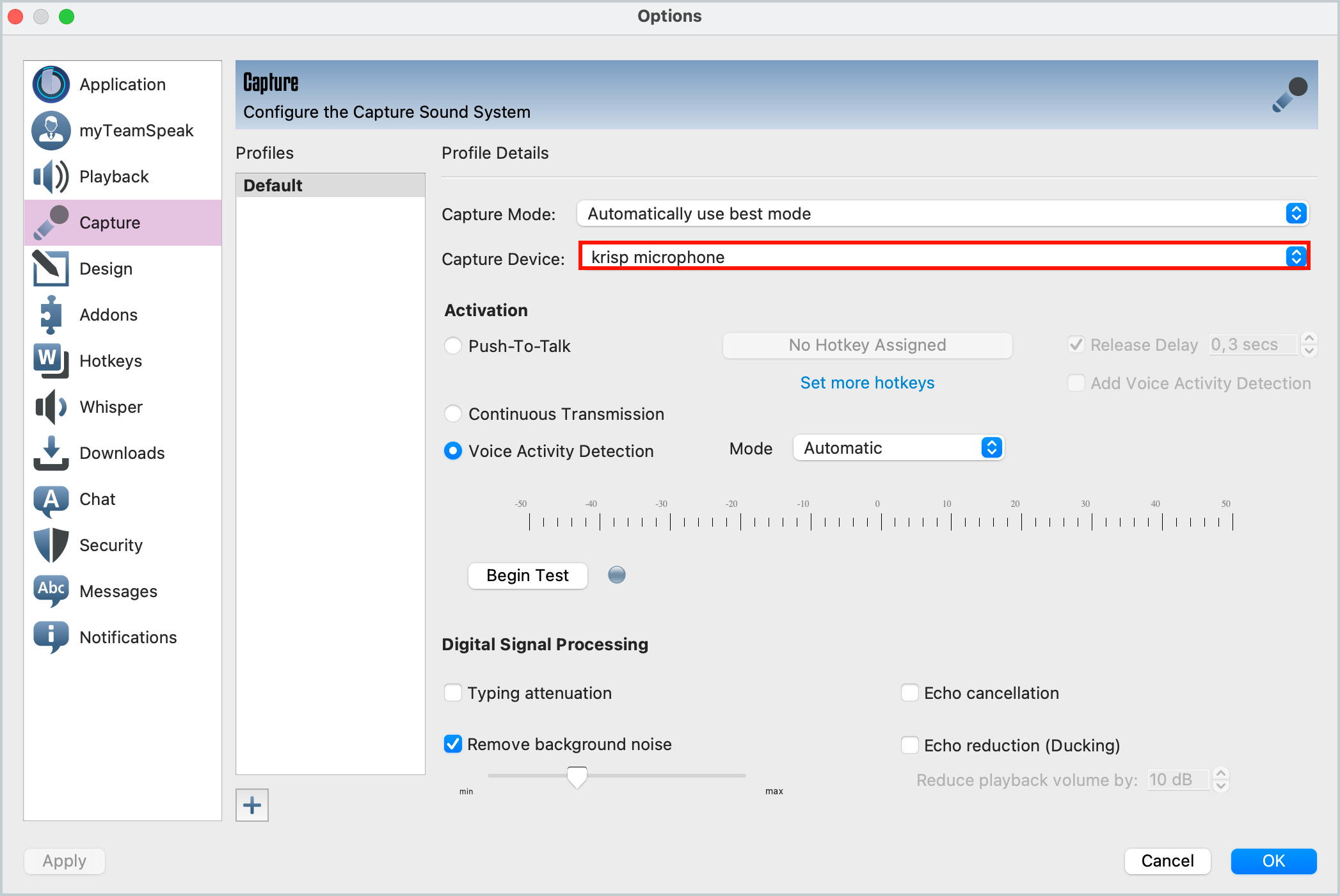The height and width of the screenshot is (896, 1340).
Task: Select the Security shield icon
Action: 51,545
